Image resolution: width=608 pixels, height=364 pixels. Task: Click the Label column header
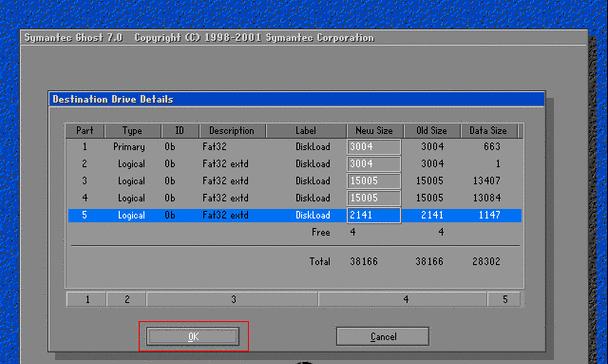306,131
